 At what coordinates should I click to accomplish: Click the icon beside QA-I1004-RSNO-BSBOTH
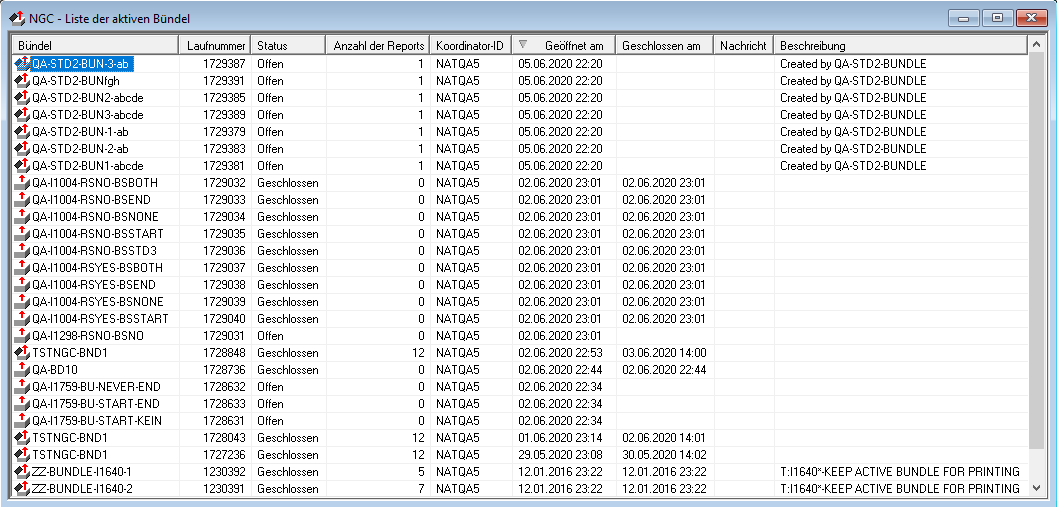point(22,183)
